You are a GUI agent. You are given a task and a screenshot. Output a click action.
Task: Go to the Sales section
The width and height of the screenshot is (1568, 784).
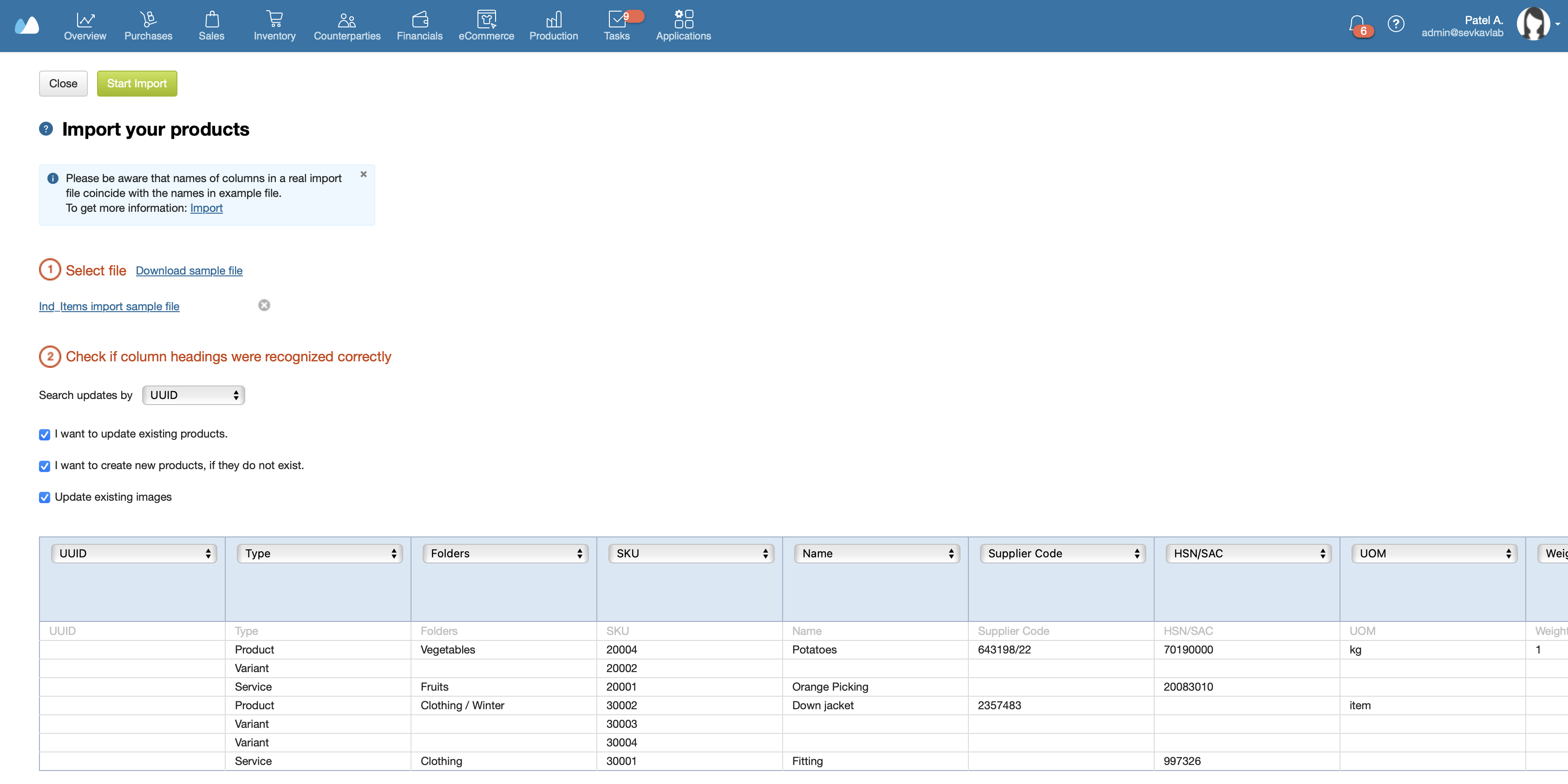(211, 26)
